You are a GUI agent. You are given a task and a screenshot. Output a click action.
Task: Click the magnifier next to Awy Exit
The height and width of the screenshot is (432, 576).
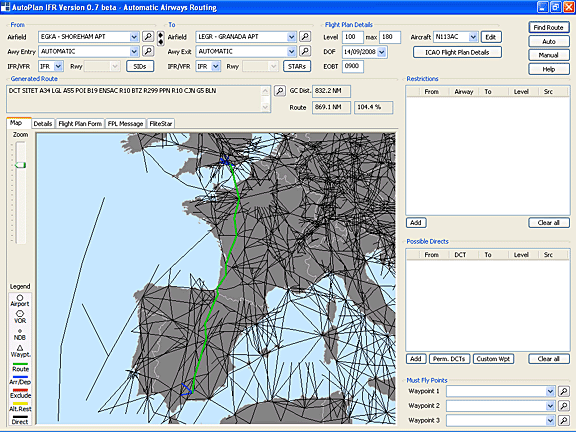click(305, 51)
